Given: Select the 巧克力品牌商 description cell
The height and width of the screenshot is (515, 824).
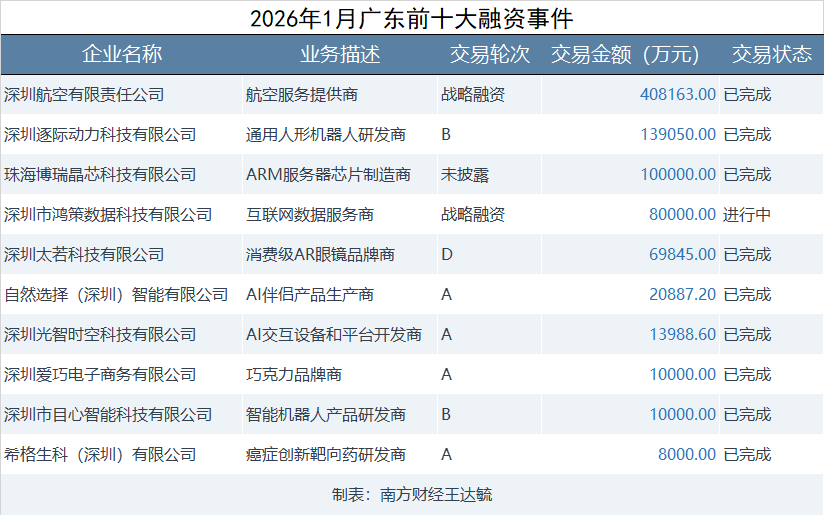Looking at the screenshot, I should click(x=294, y=375).
